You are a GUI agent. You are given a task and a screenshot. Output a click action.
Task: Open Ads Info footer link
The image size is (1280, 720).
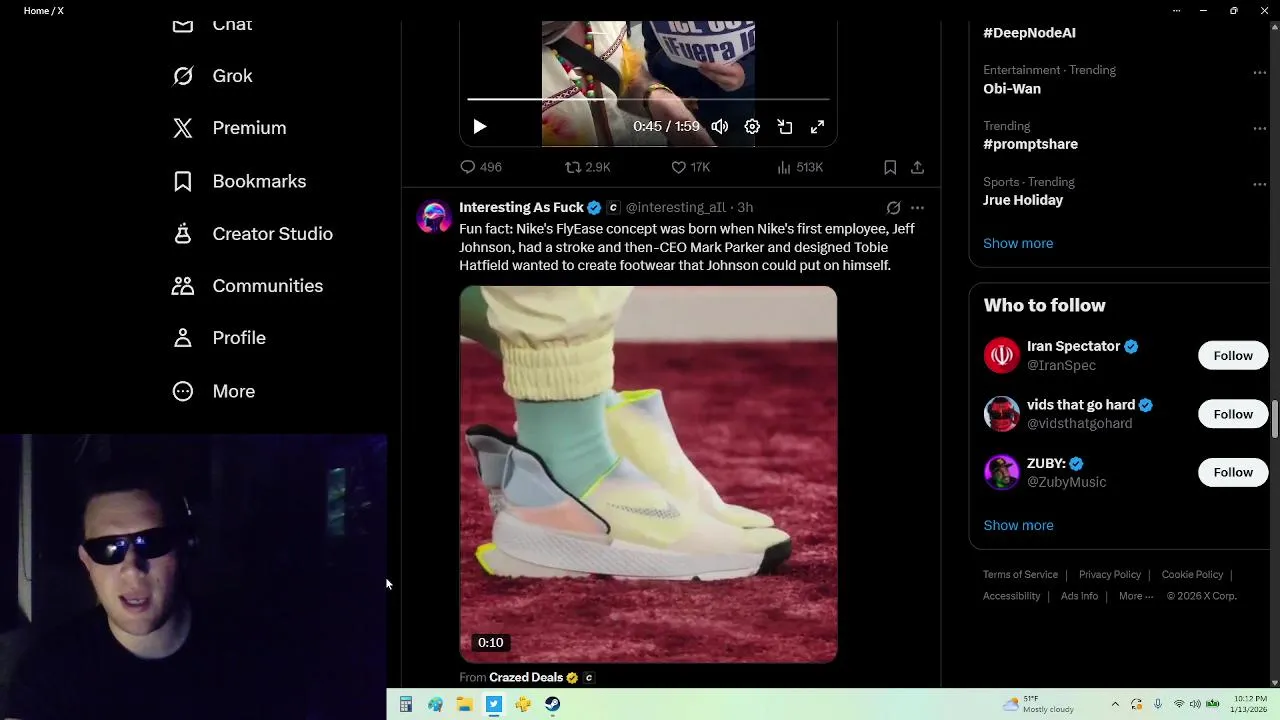[x=1079, y=596]
